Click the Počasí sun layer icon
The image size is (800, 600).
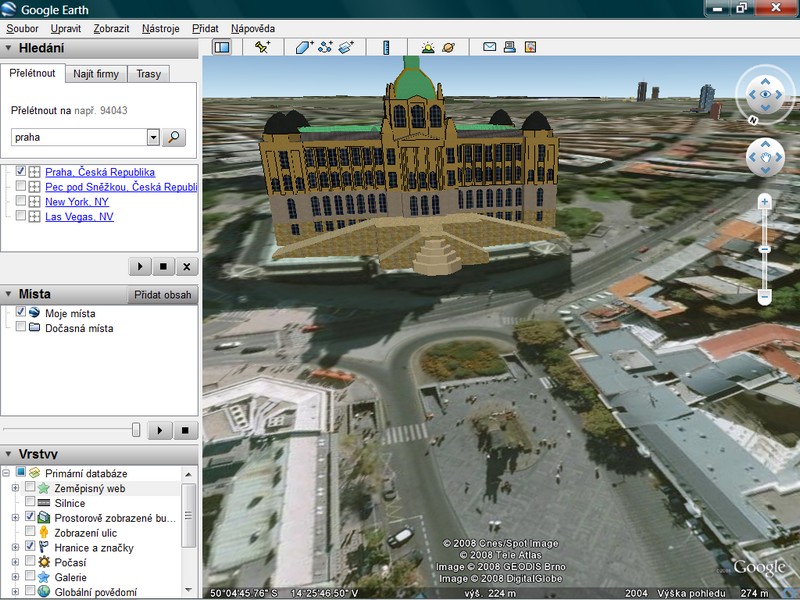click(44, 562)
